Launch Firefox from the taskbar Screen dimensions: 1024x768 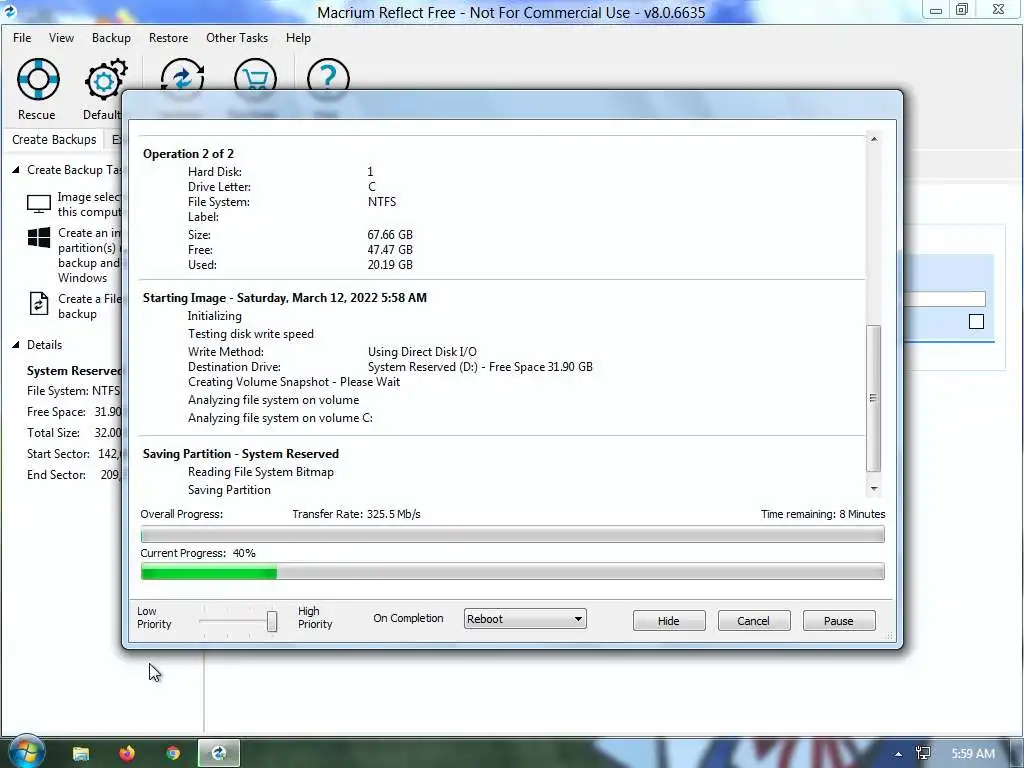[x=127, y=753]
